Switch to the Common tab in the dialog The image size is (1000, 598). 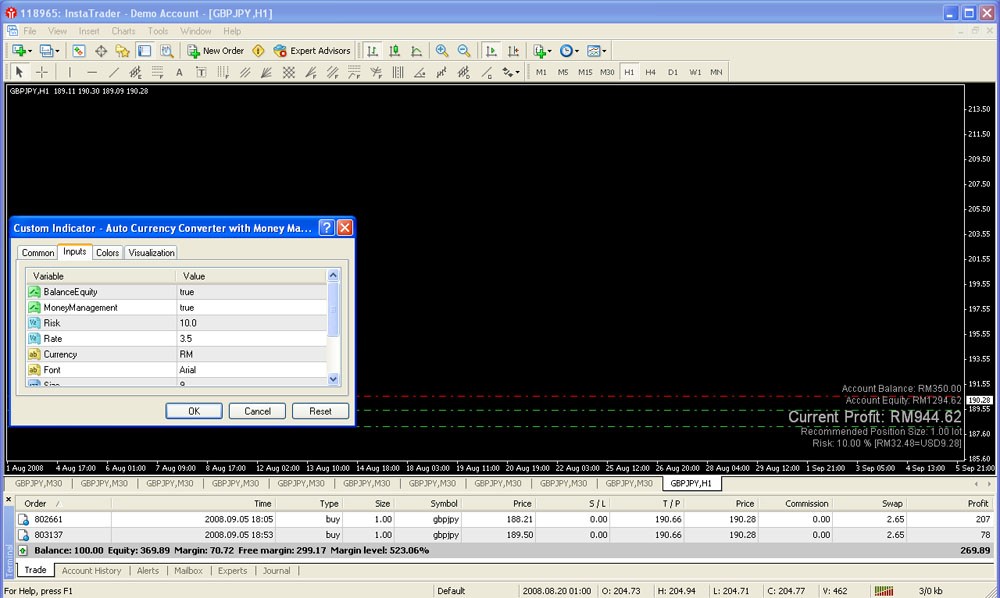tap(38, 252)
